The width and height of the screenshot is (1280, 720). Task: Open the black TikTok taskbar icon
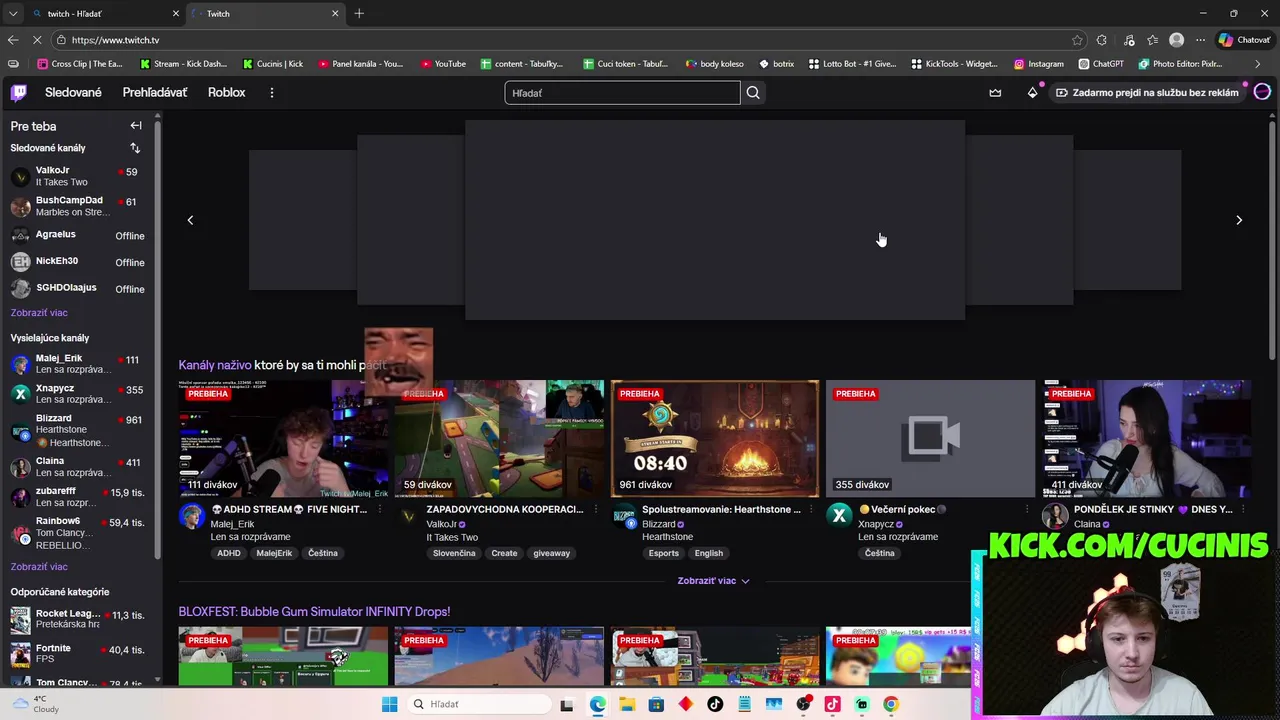click(715, 704)
